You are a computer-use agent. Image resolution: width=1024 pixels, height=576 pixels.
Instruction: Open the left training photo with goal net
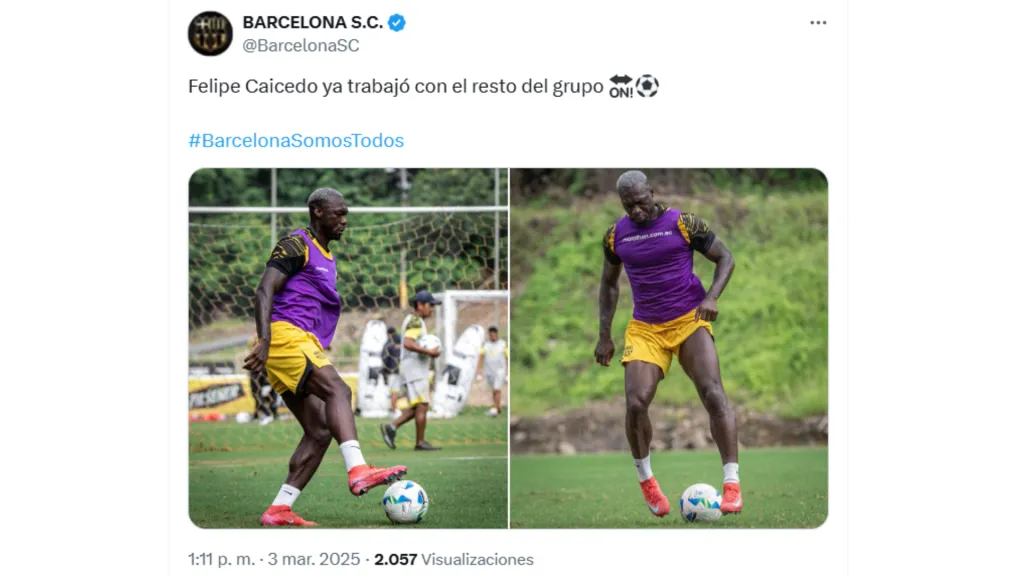348,348
